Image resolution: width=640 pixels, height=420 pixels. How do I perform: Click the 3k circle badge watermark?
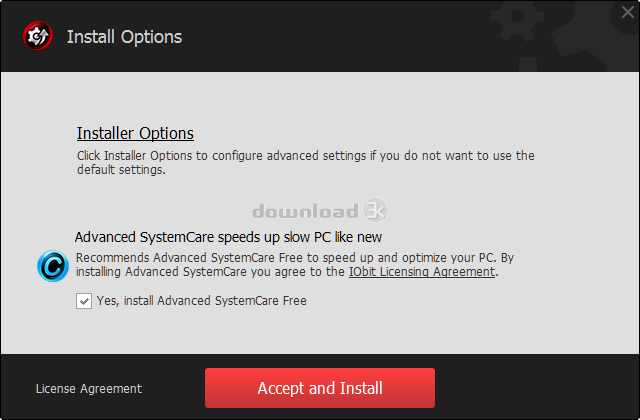375,210
